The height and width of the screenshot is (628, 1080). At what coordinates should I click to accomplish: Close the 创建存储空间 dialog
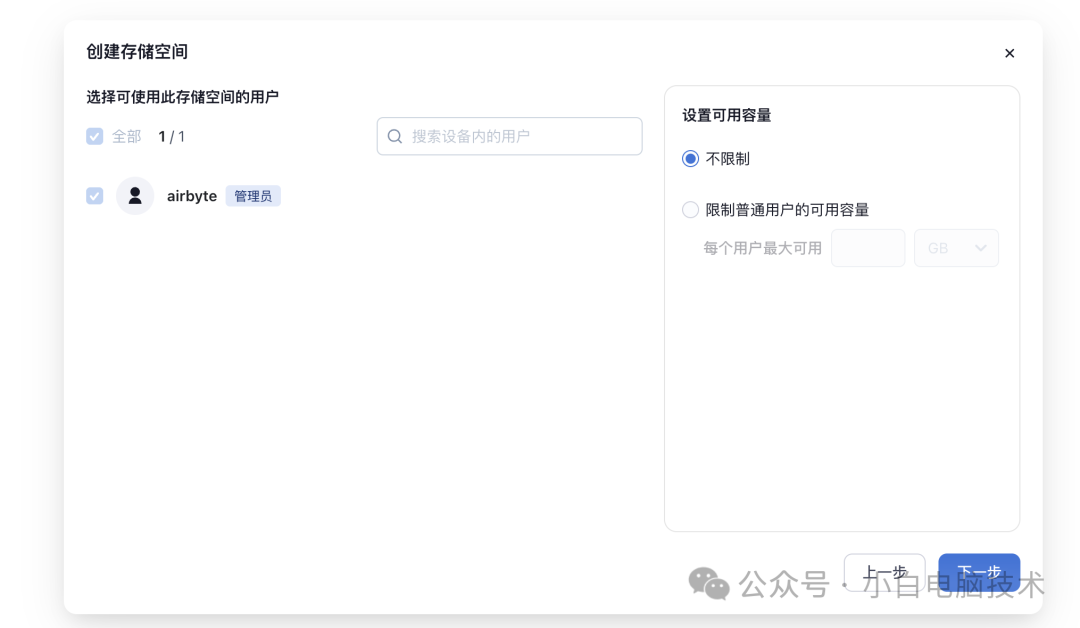pyautogui.click(x=1009, y=53)
